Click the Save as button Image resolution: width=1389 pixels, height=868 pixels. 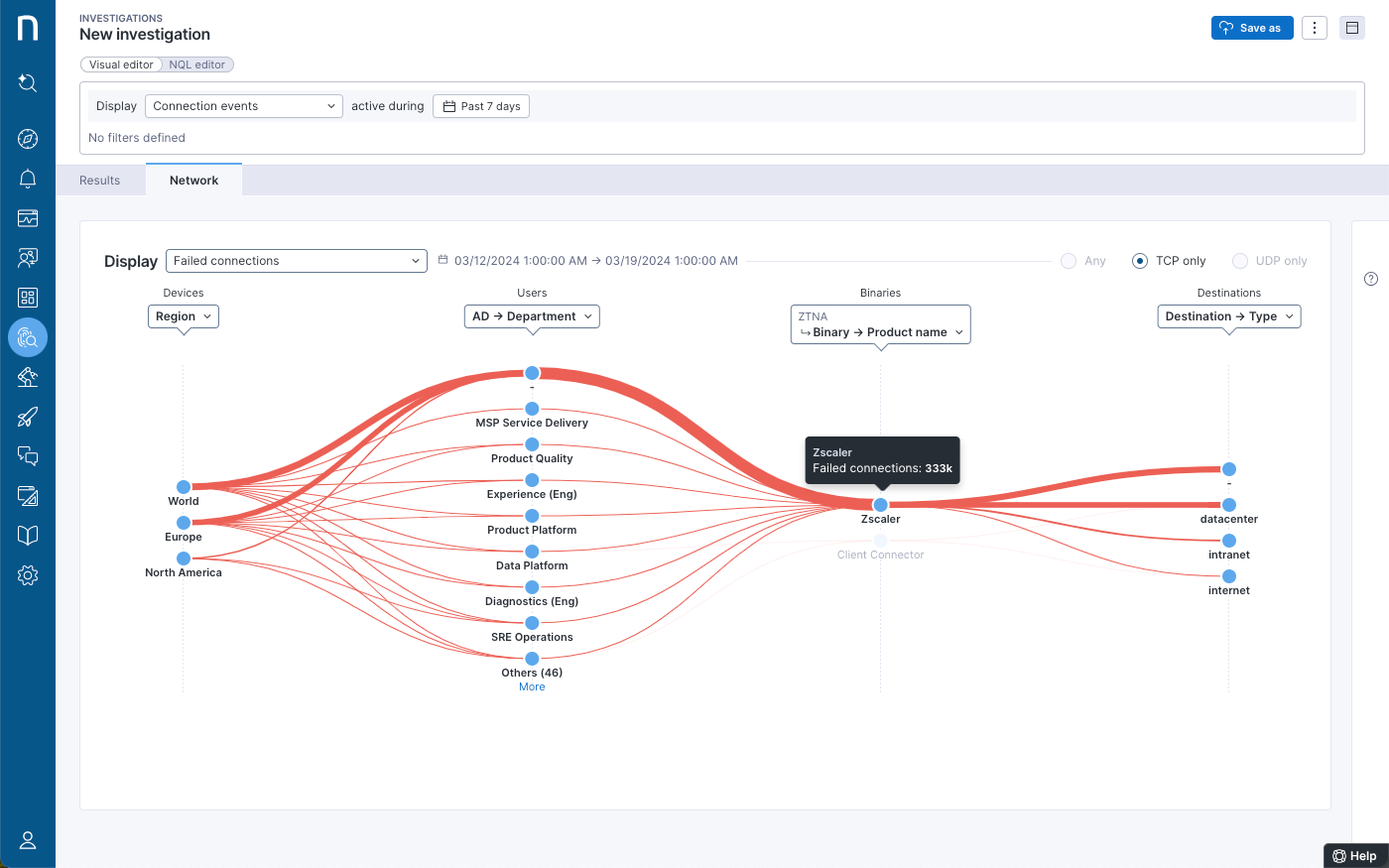[1251, 27]
